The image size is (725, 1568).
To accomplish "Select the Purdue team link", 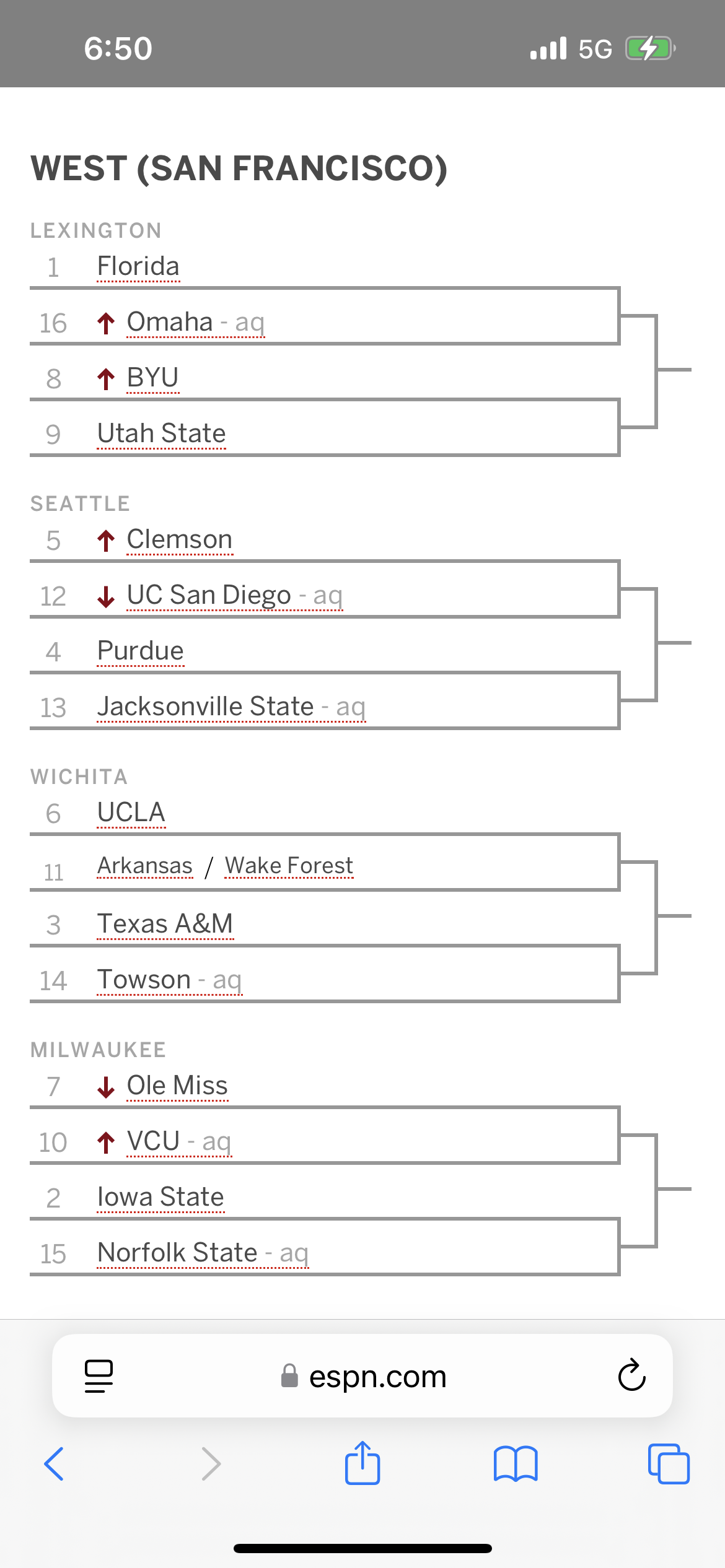I will click(x=141, y=651).
